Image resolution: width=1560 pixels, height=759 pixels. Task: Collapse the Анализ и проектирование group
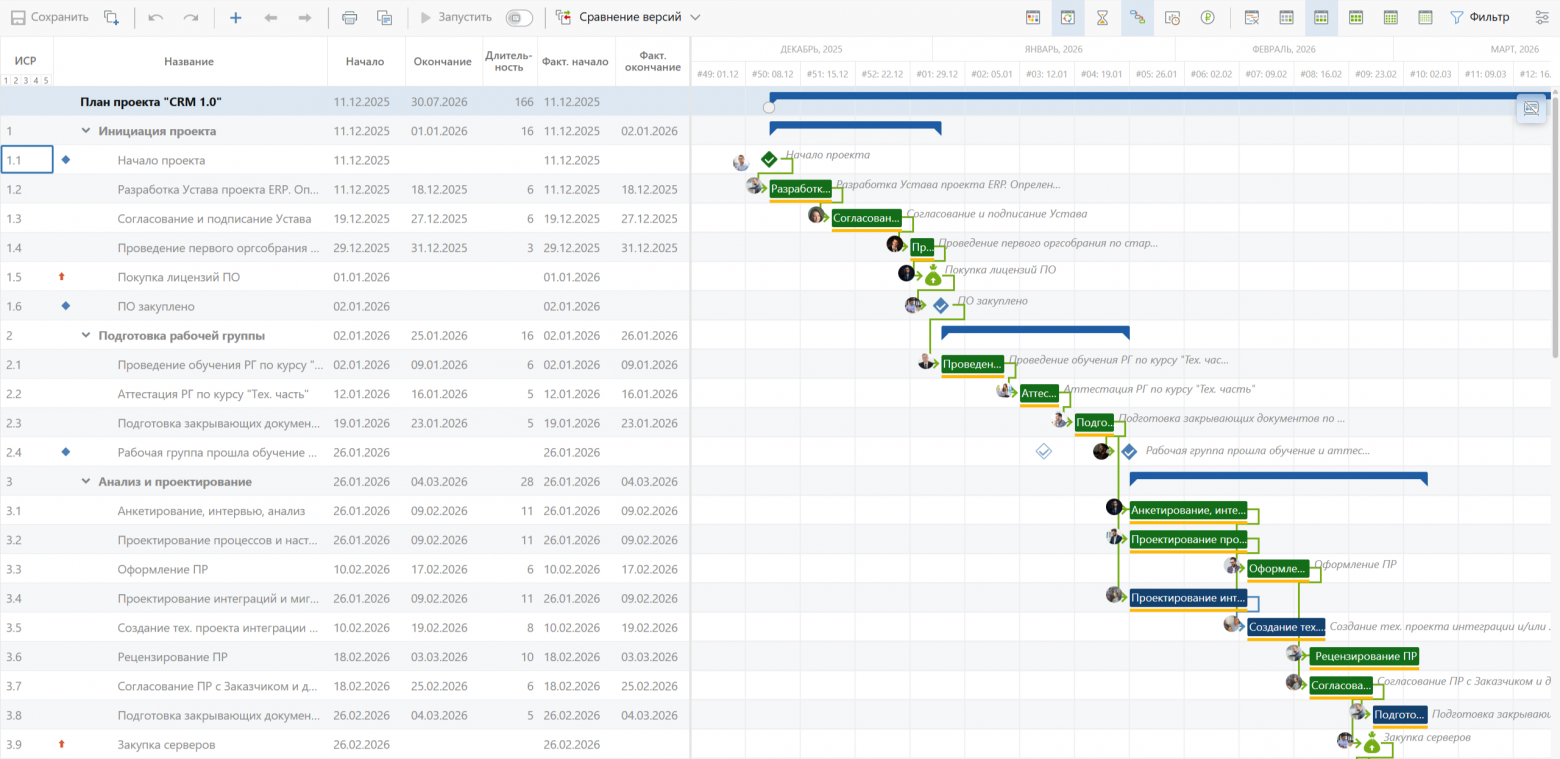[86, 481]
